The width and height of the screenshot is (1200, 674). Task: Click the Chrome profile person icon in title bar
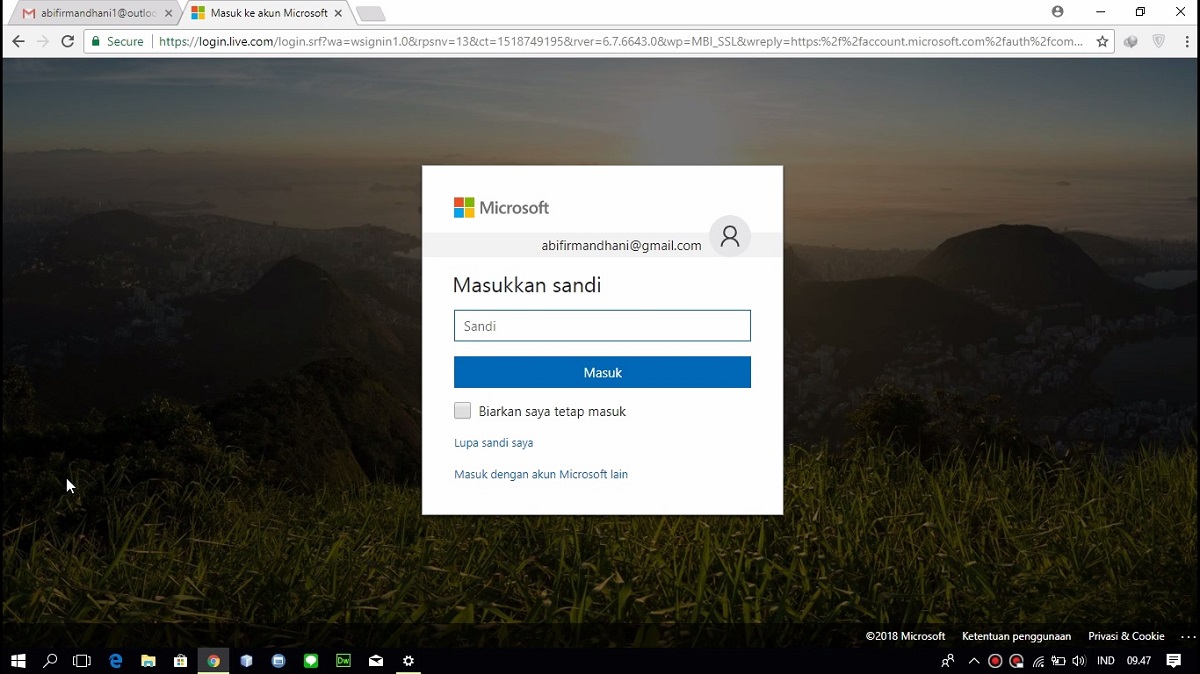(1058, 12)
